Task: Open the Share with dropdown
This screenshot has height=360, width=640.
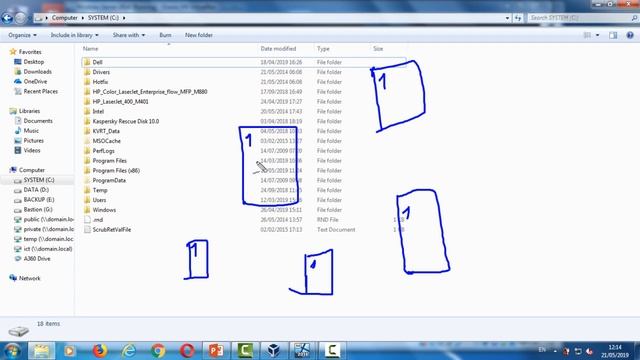Action: pos(129,35)
